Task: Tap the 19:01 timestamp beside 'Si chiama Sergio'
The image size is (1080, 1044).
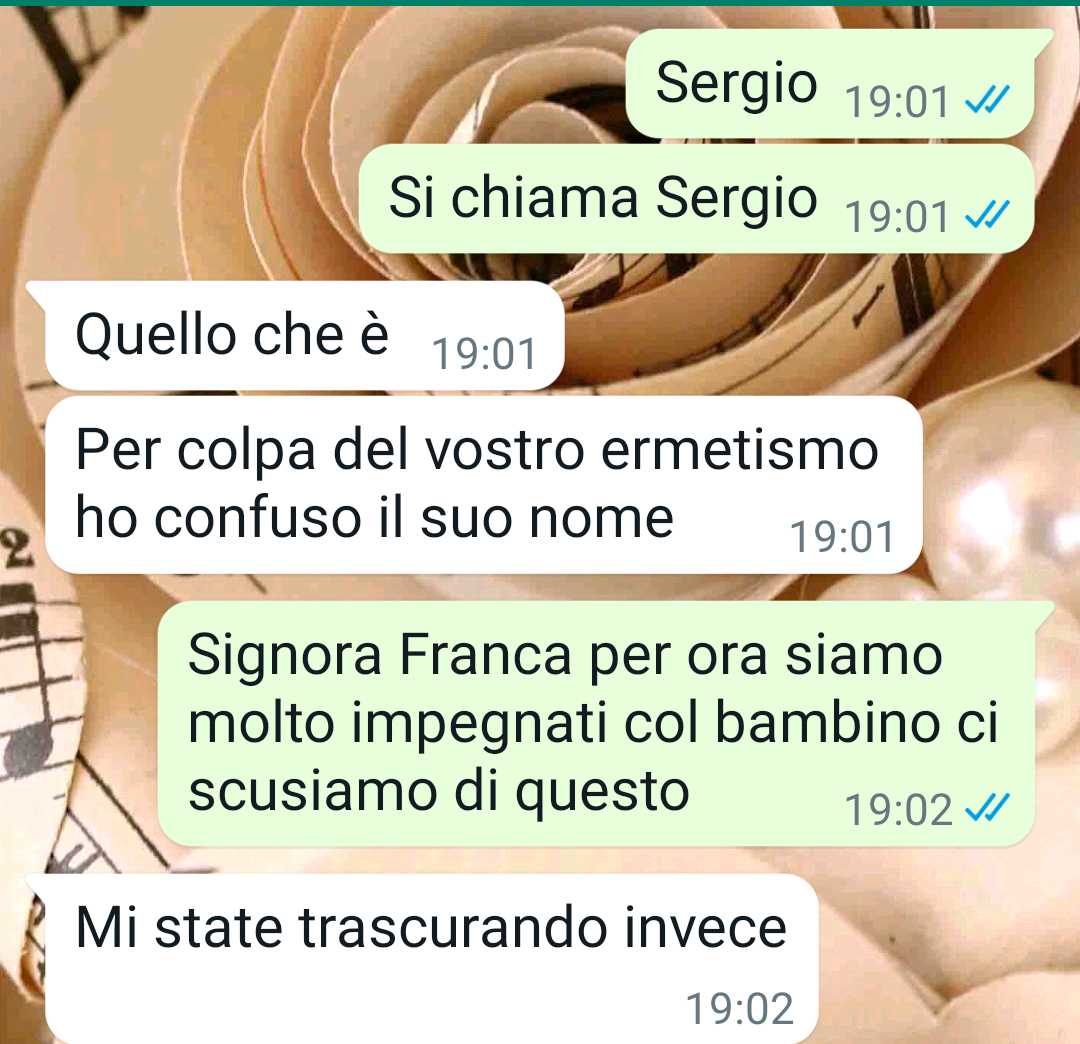Action: coord(897,217)
